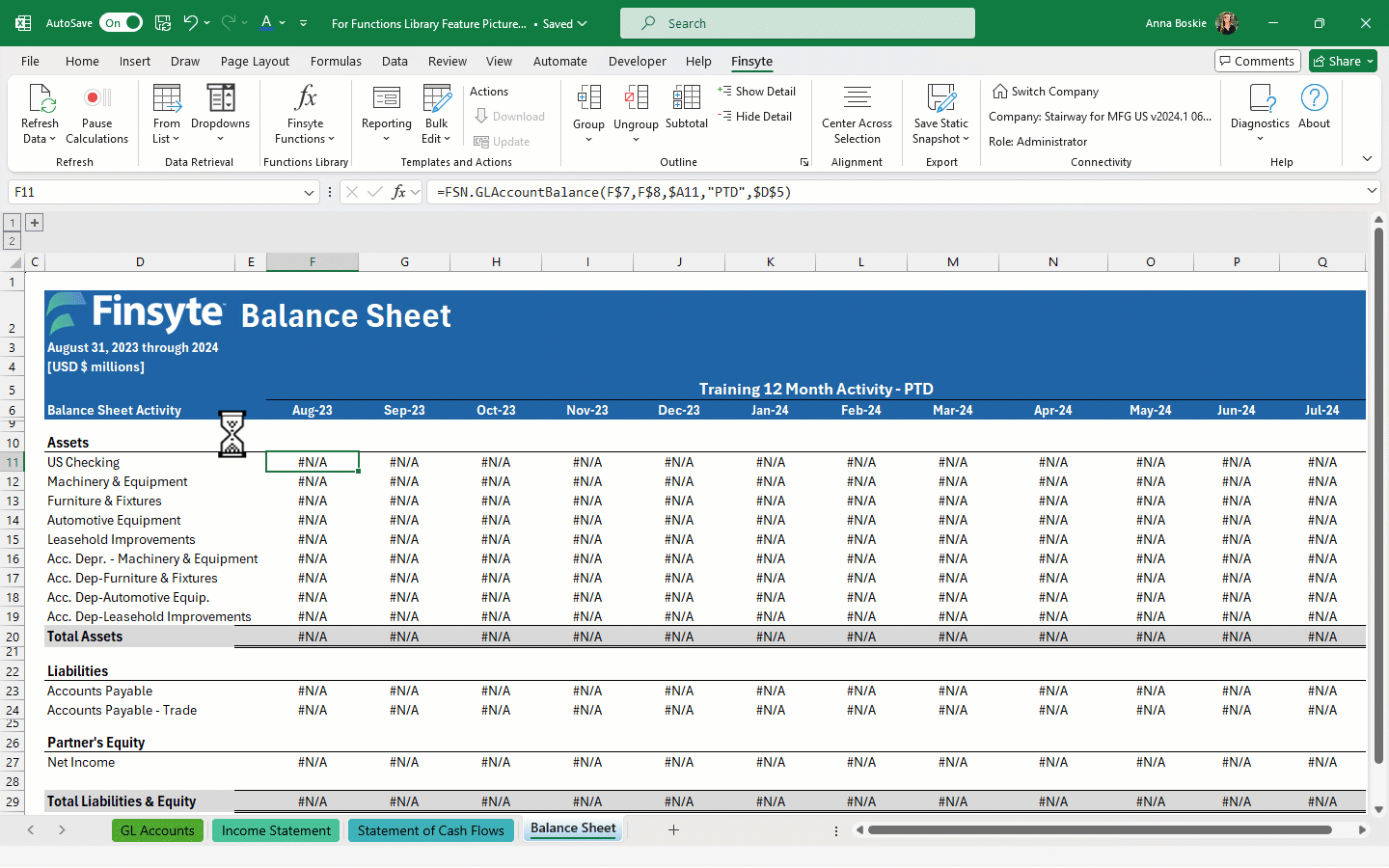
Task: Click the Comments button
Action: pos(1258,61)
